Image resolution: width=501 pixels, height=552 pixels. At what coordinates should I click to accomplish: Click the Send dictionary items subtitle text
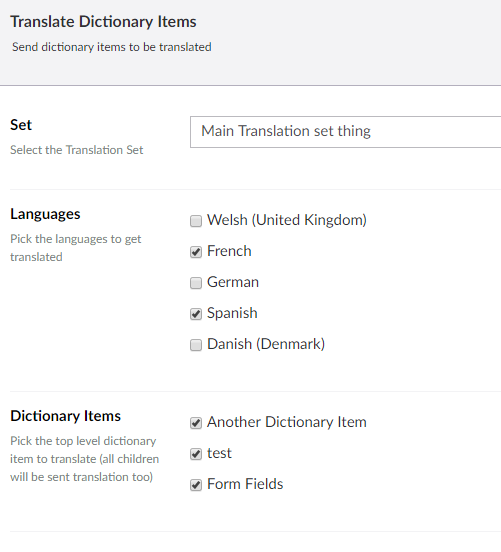point(112,47)
